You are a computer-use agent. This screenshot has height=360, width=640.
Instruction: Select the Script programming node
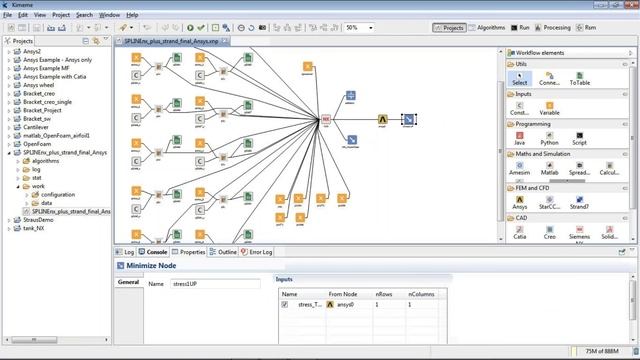click(579, 139)
